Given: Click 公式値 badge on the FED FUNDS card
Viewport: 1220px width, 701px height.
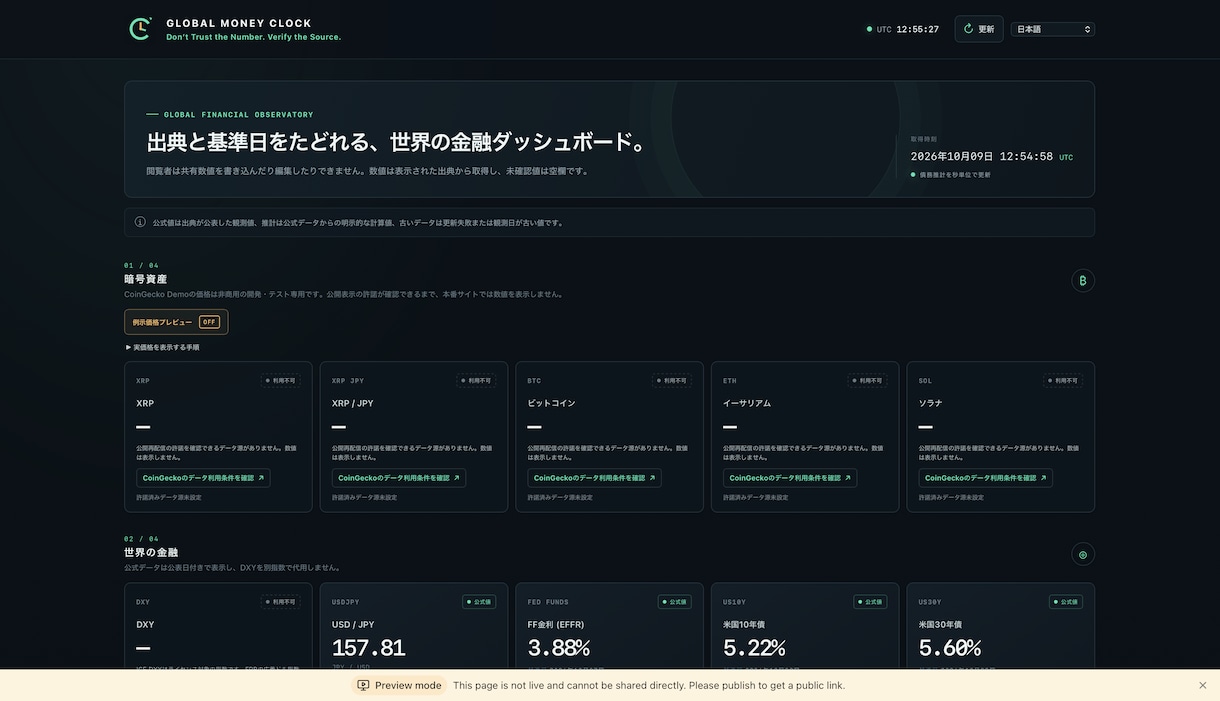Looking at the screenshot, I should [x=674, y=602].
